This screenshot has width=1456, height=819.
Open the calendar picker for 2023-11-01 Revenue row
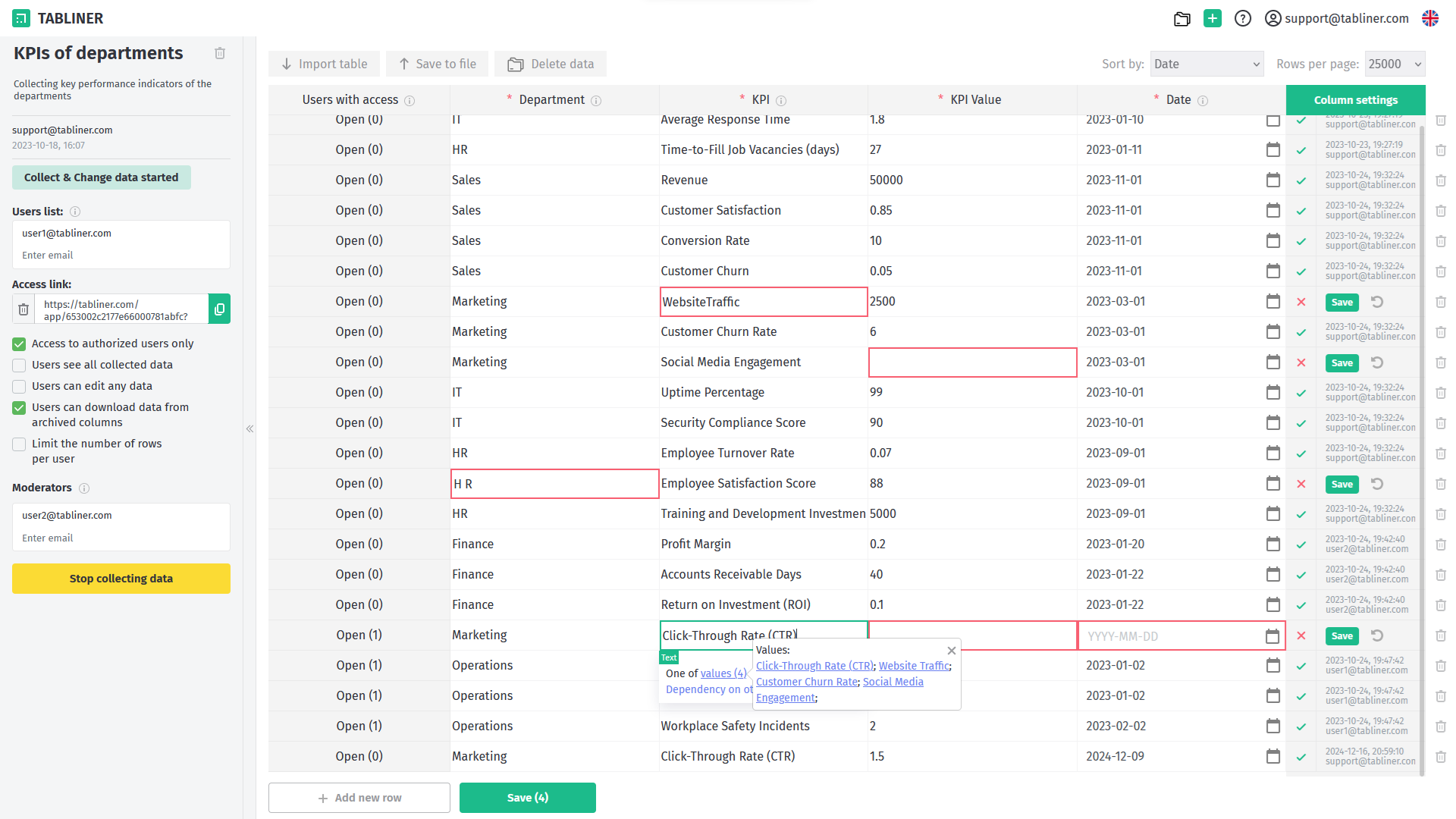pyautogui.click(x=1272, y=180)
